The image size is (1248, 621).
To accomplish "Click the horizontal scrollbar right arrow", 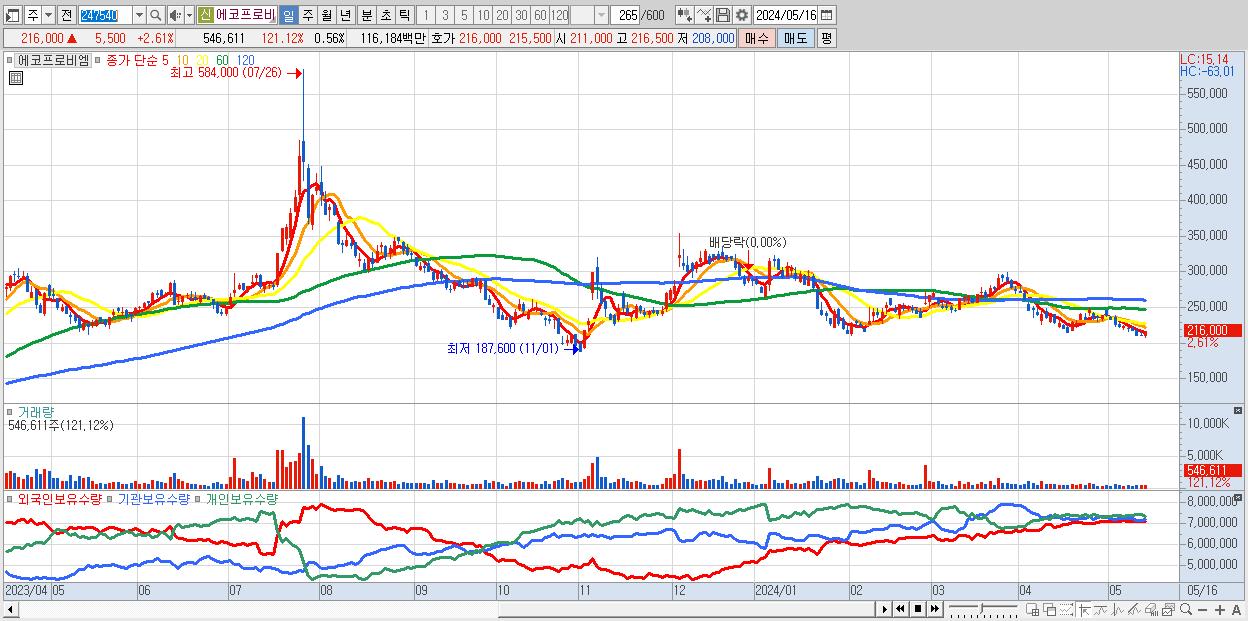I will [883, 609].
